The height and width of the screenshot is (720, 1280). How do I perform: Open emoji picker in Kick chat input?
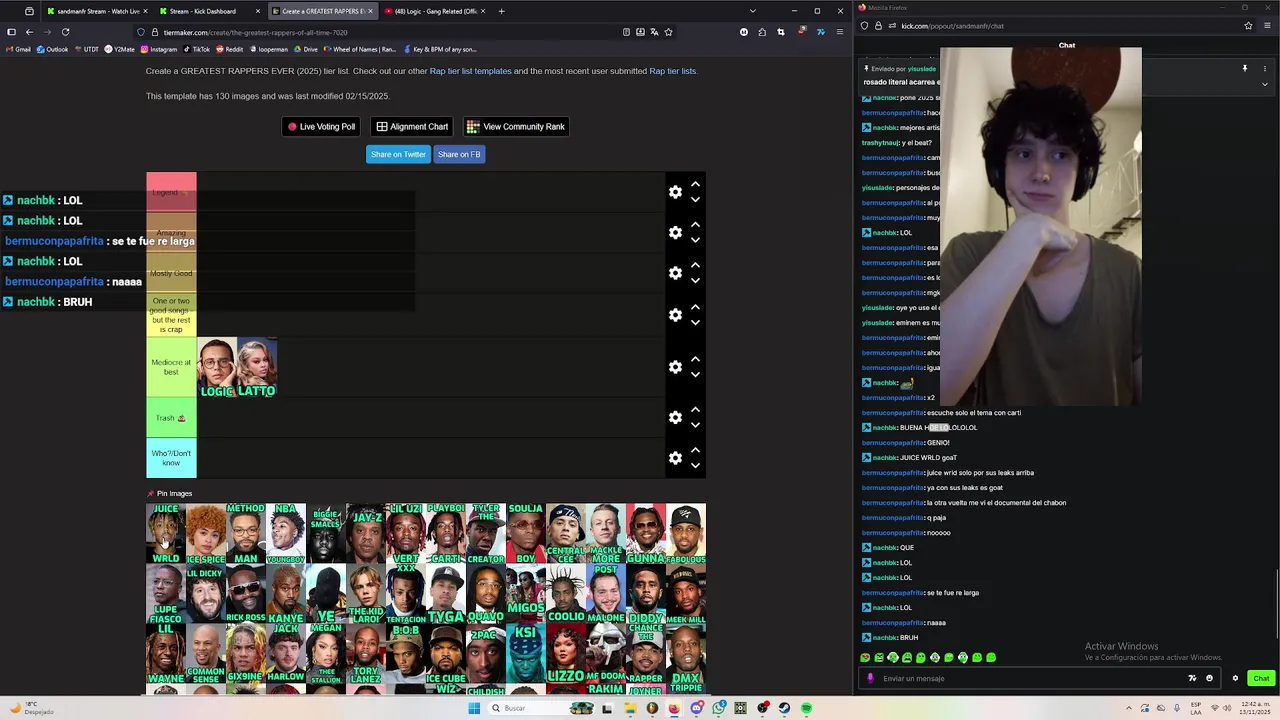[1209, 678]
